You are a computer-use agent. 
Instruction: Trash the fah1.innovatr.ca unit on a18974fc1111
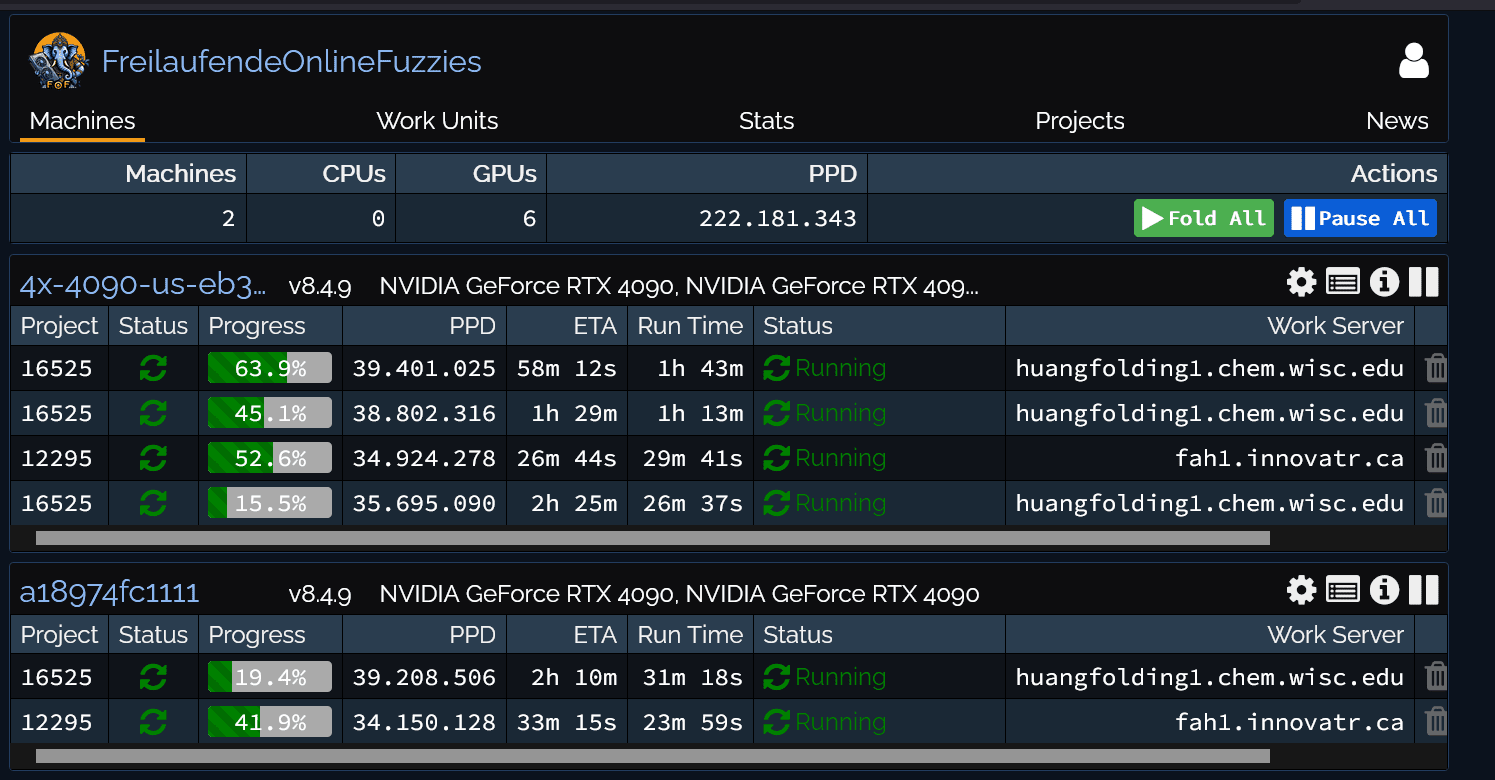(x=1435, y=722)
